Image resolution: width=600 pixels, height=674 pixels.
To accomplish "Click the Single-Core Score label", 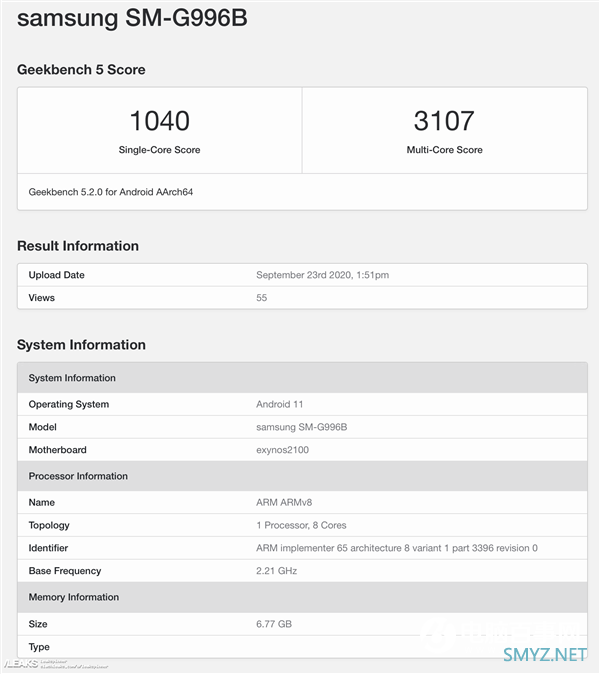I will click(x=159, y=150).
